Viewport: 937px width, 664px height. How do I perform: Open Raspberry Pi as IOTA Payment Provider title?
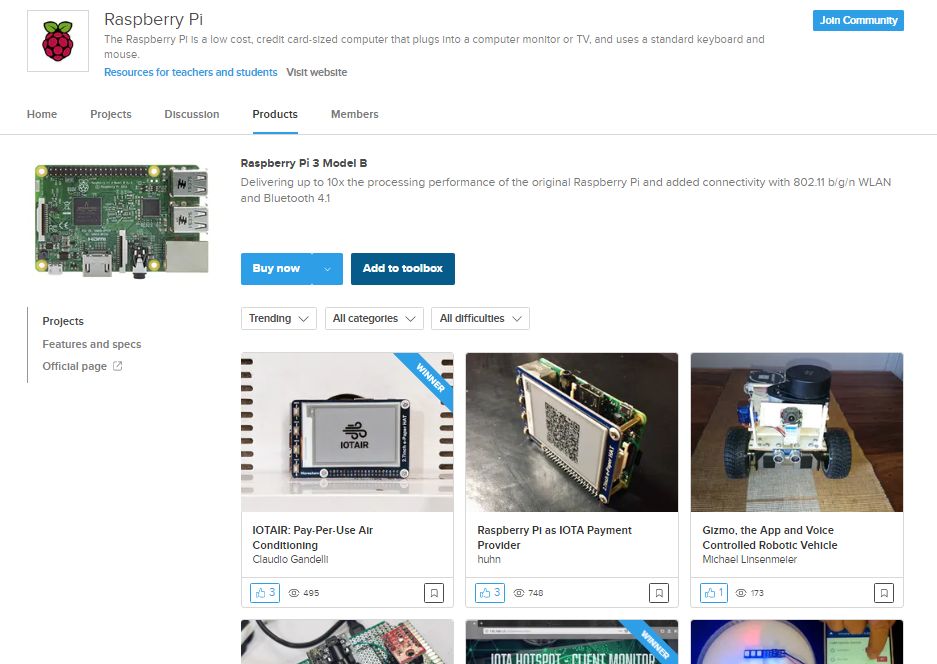tap(554, 537)
